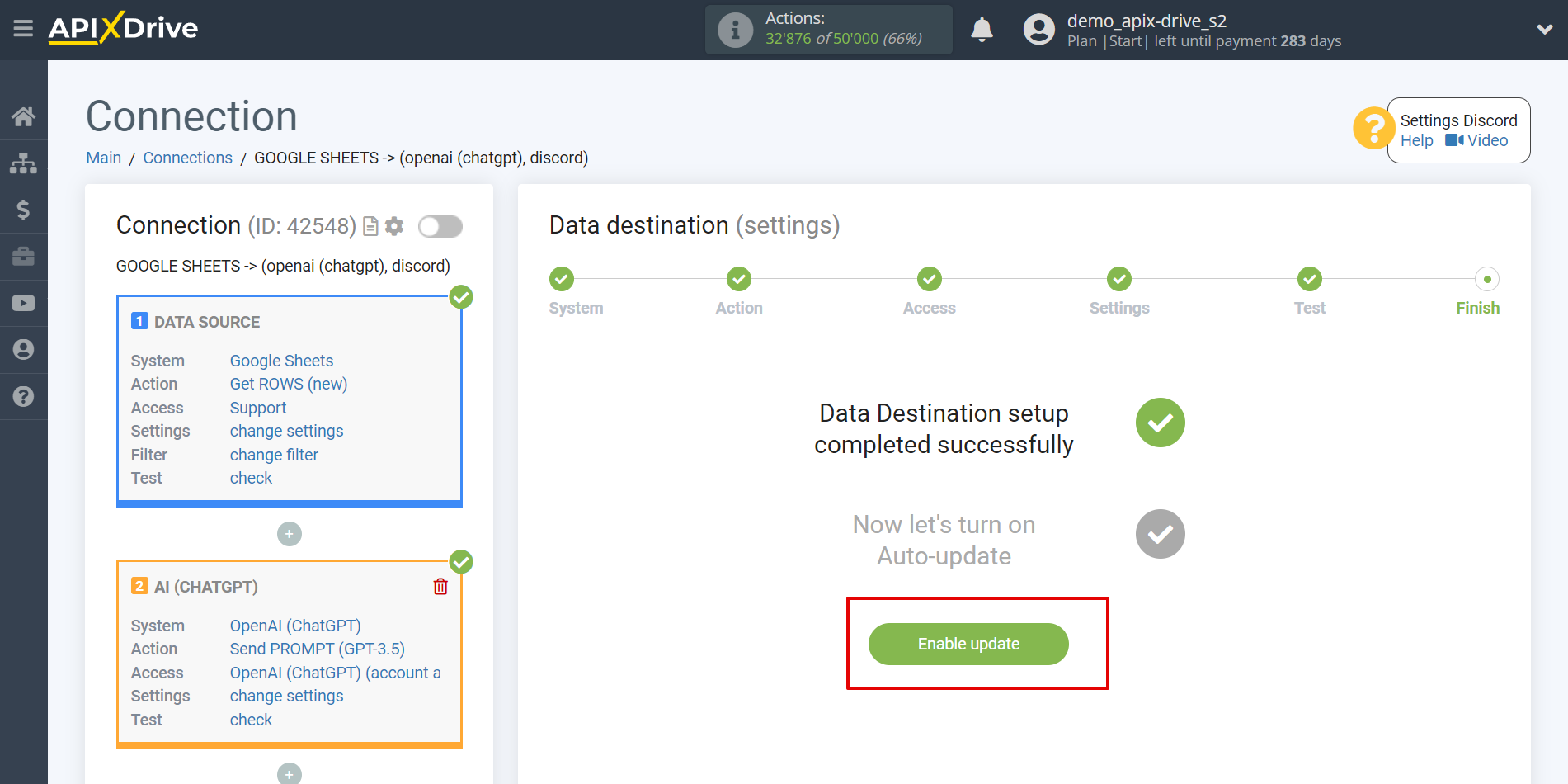The width and height of the screenshot is (1568, 784).
Task: Click the Data Source green status checkmark
Action: pyautogui.click(x=461, y=297)
